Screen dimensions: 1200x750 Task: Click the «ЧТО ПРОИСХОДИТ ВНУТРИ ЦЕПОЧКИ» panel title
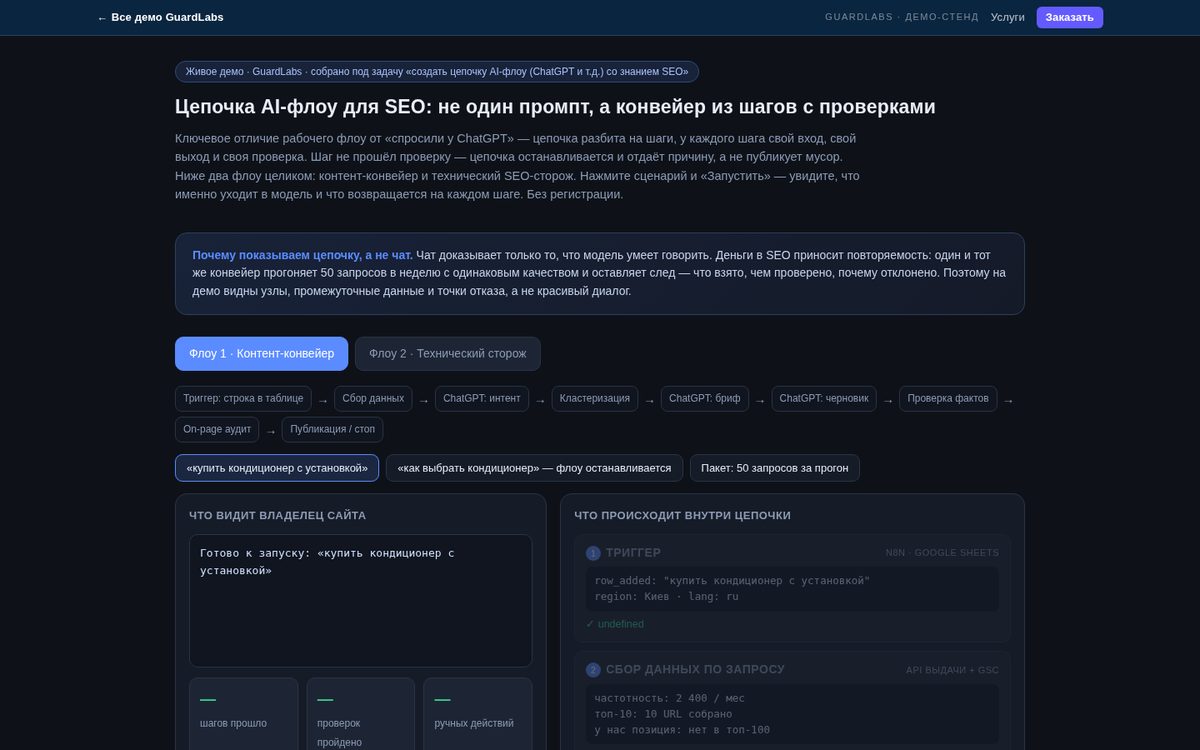[682, 516]
